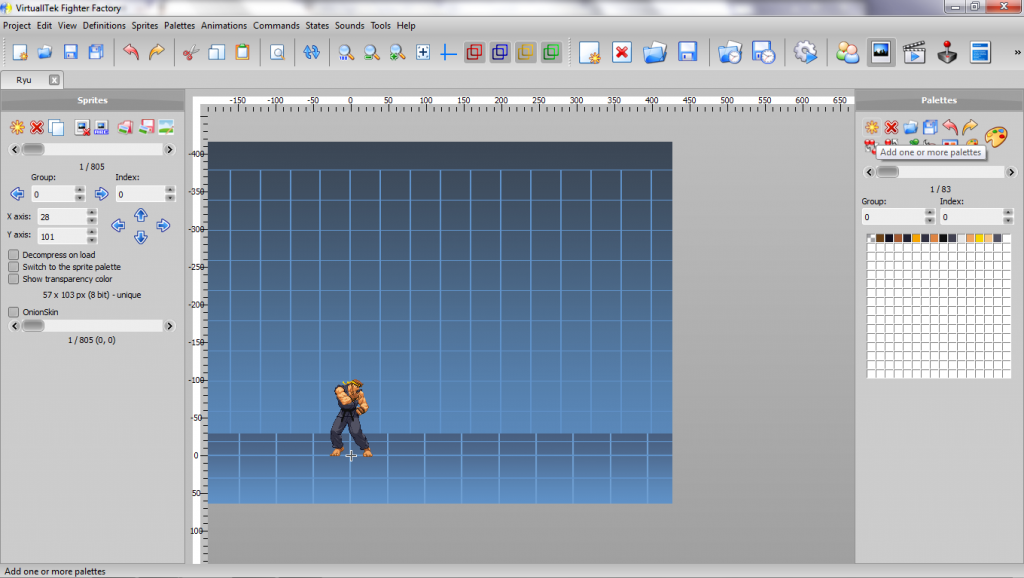Image resolution: width=1024 pixels, height=578 pixels.
Task: Switch to the Sprites editor picture icon
Action: point(880,52)
